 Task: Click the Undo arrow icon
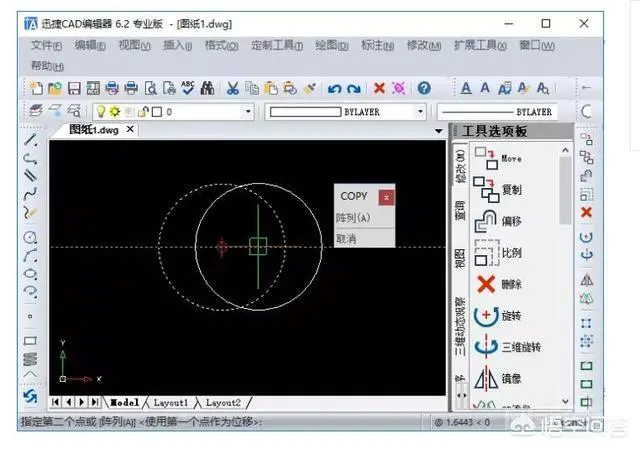334,88
